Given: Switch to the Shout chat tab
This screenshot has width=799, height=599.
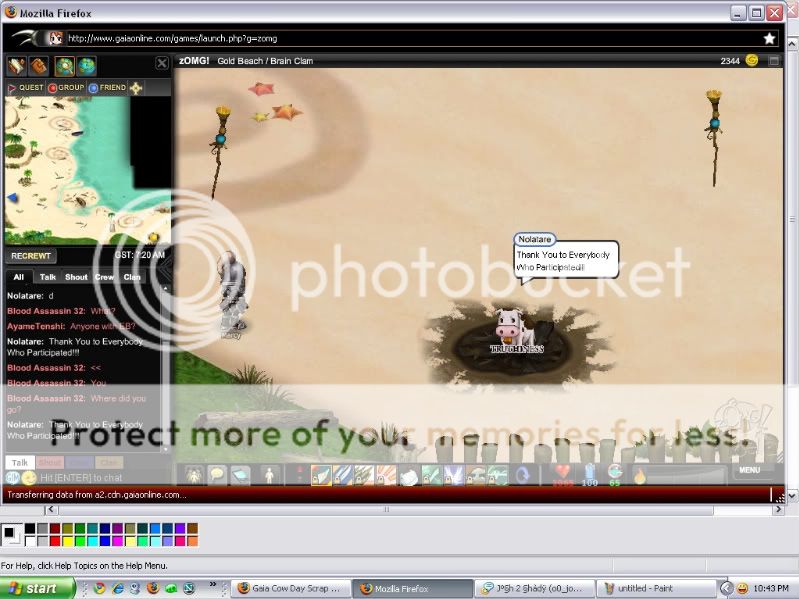Looking at the screenshot, I should coord(76,277).
